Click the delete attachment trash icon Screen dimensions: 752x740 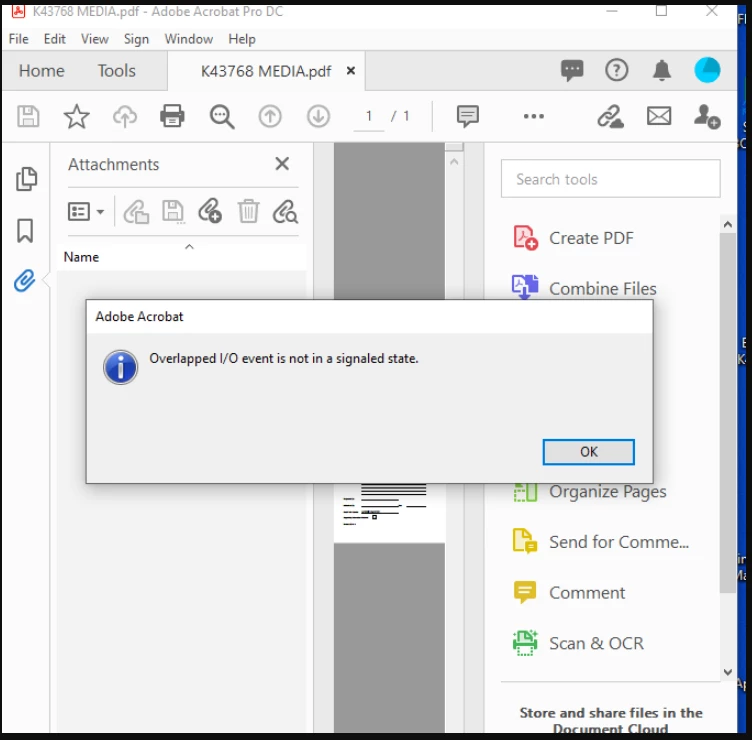point(248,211)
